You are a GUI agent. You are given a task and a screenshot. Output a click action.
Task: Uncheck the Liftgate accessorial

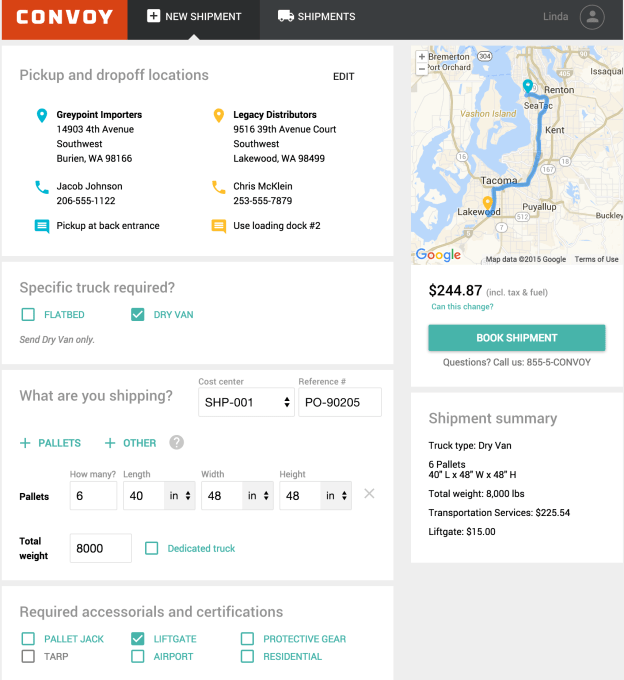tap(138, 639)
